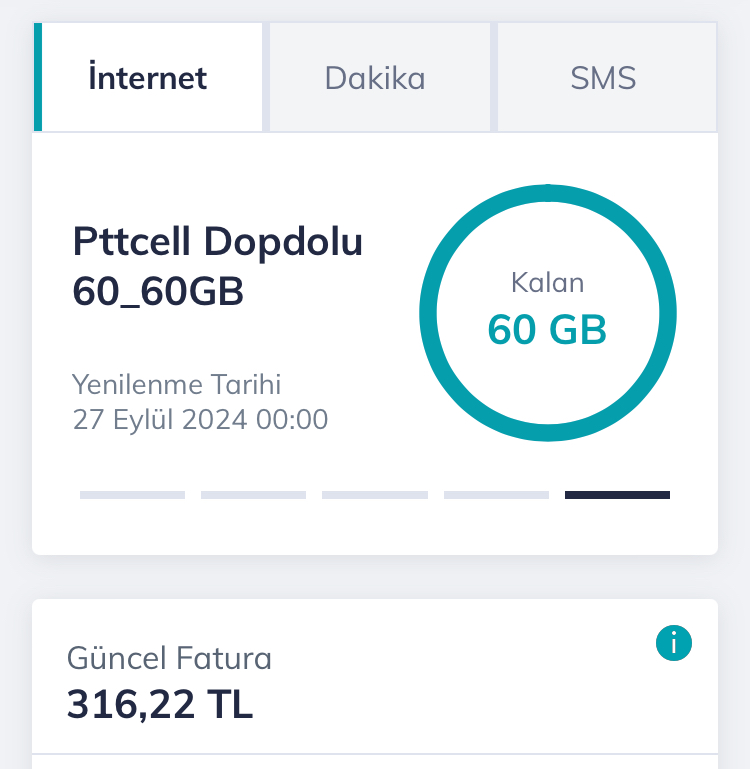
Task: Open the Güncel Fatura label
Action: 169,658
